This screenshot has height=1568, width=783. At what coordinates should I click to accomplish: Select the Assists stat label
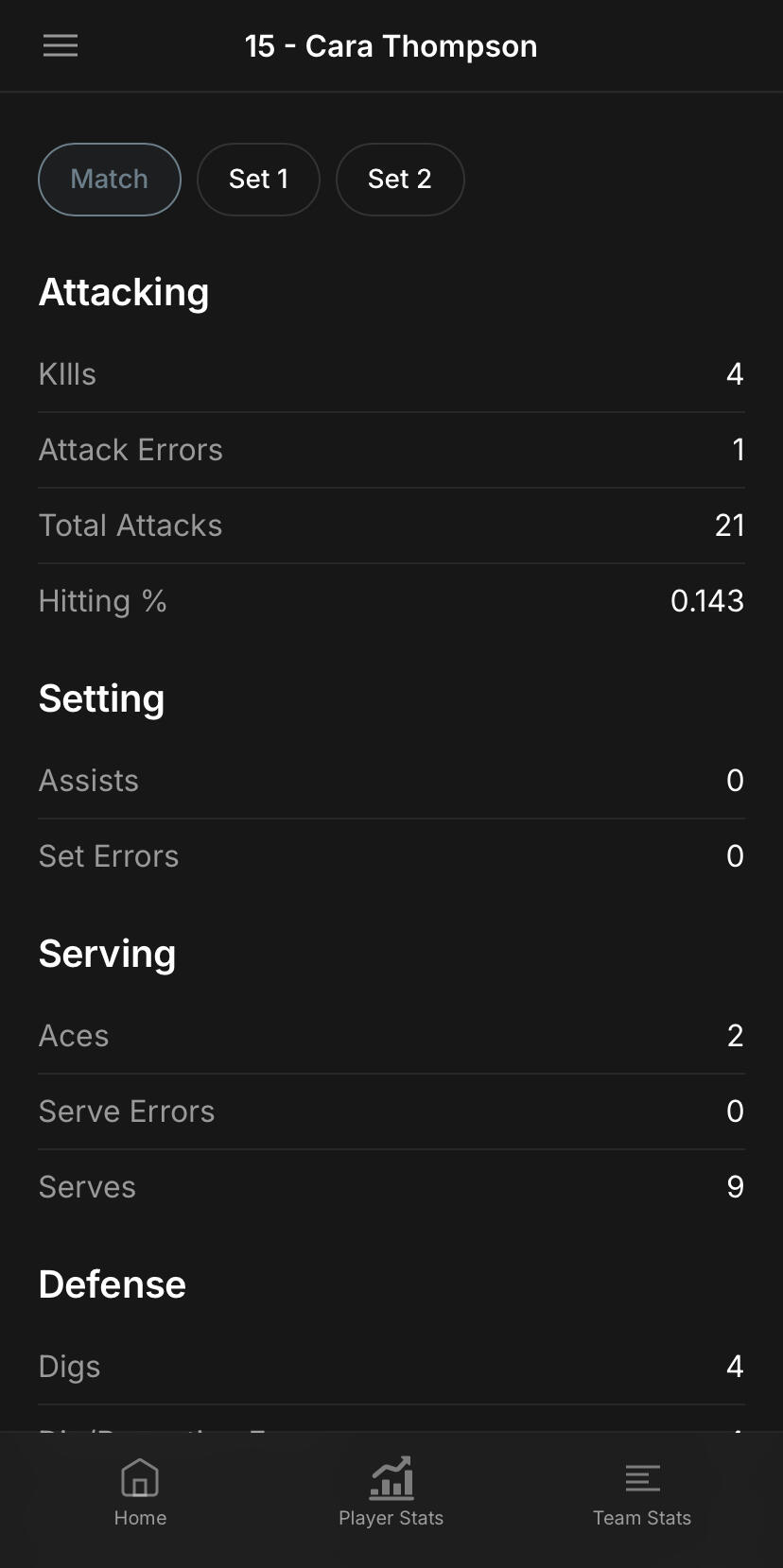(x=89, y=781)
